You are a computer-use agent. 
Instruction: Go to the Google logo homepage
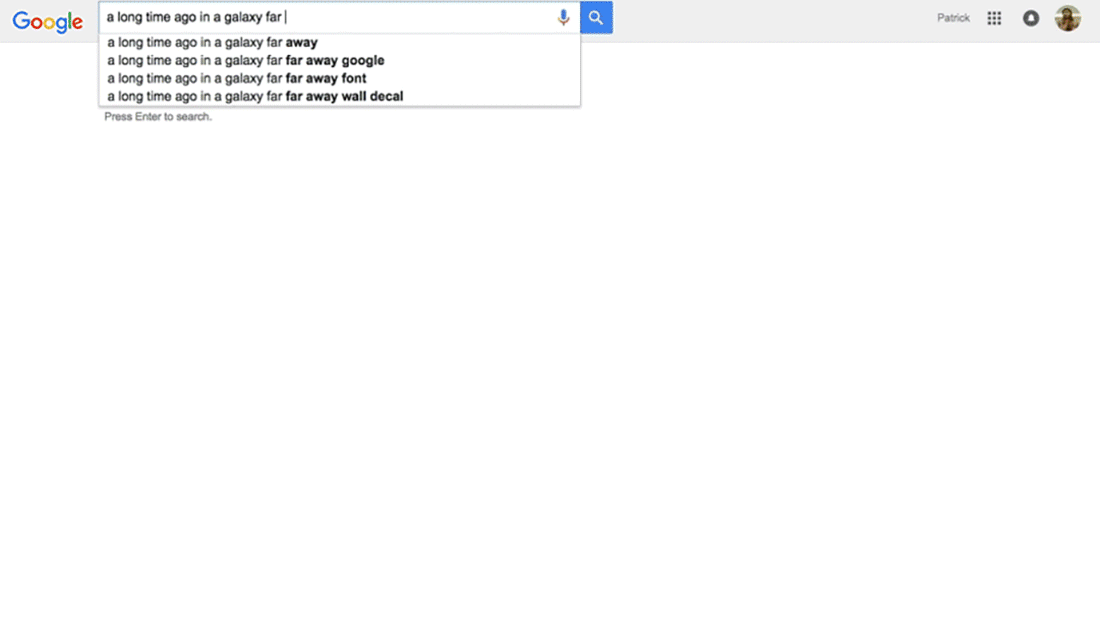(48, 22)
